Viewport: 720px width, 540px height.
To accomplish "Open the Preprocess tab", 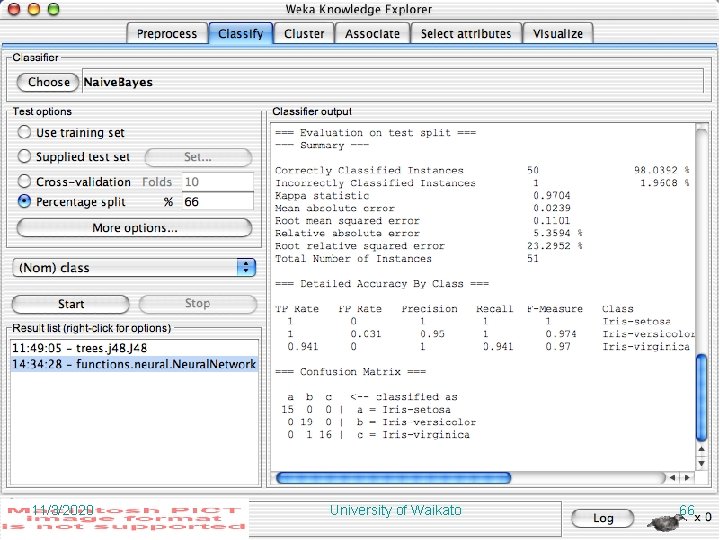I will tap(167, 34).
